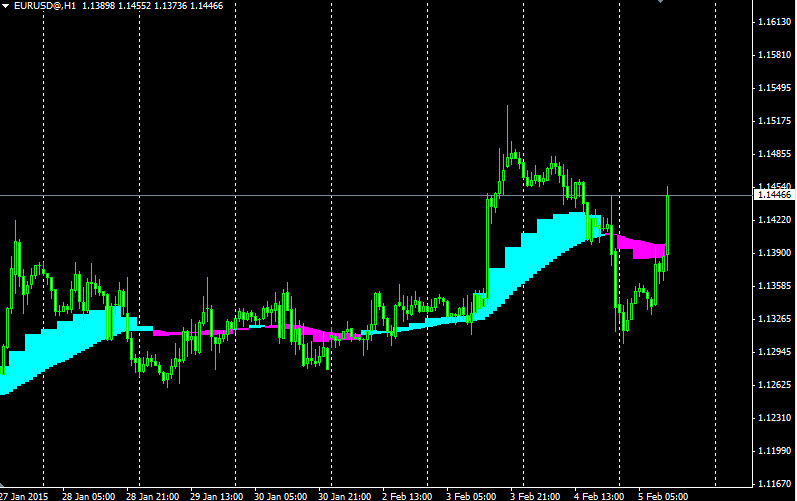797x501 pixels.
Task: Click price scale value 1.12310
Action: pyautogui.click(x=775, y=418)
